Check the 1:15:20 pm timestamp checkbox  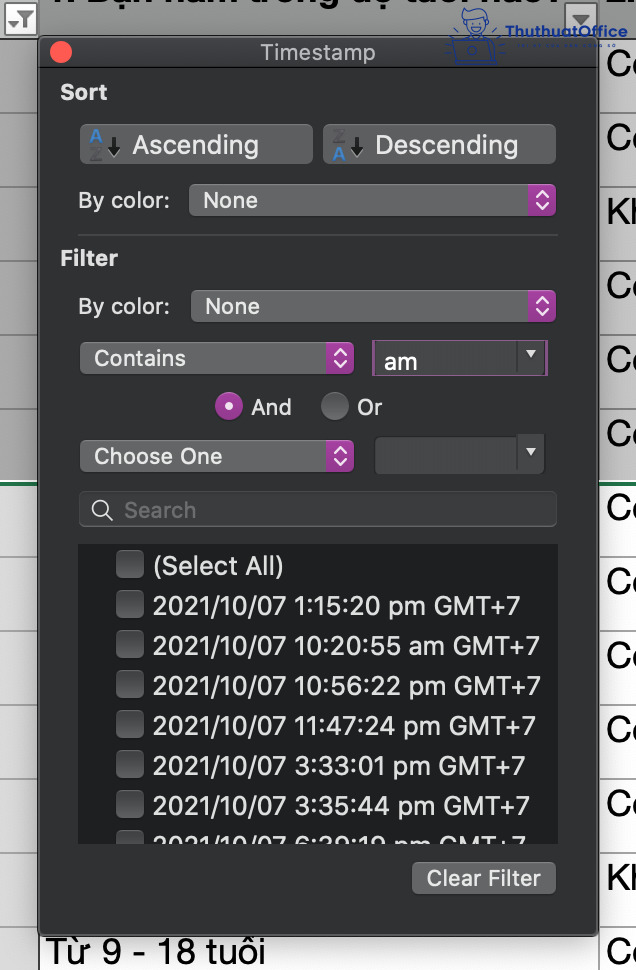tap(130, 605)
